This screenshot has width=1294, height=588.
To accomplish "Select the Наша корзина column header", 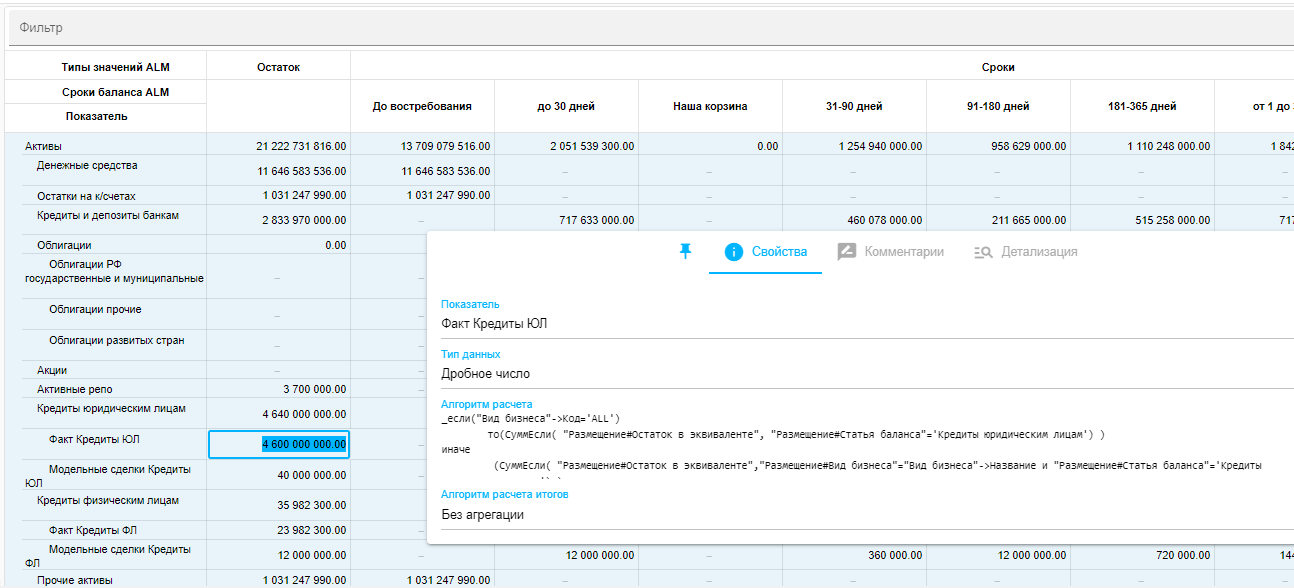I will (710, 106).
